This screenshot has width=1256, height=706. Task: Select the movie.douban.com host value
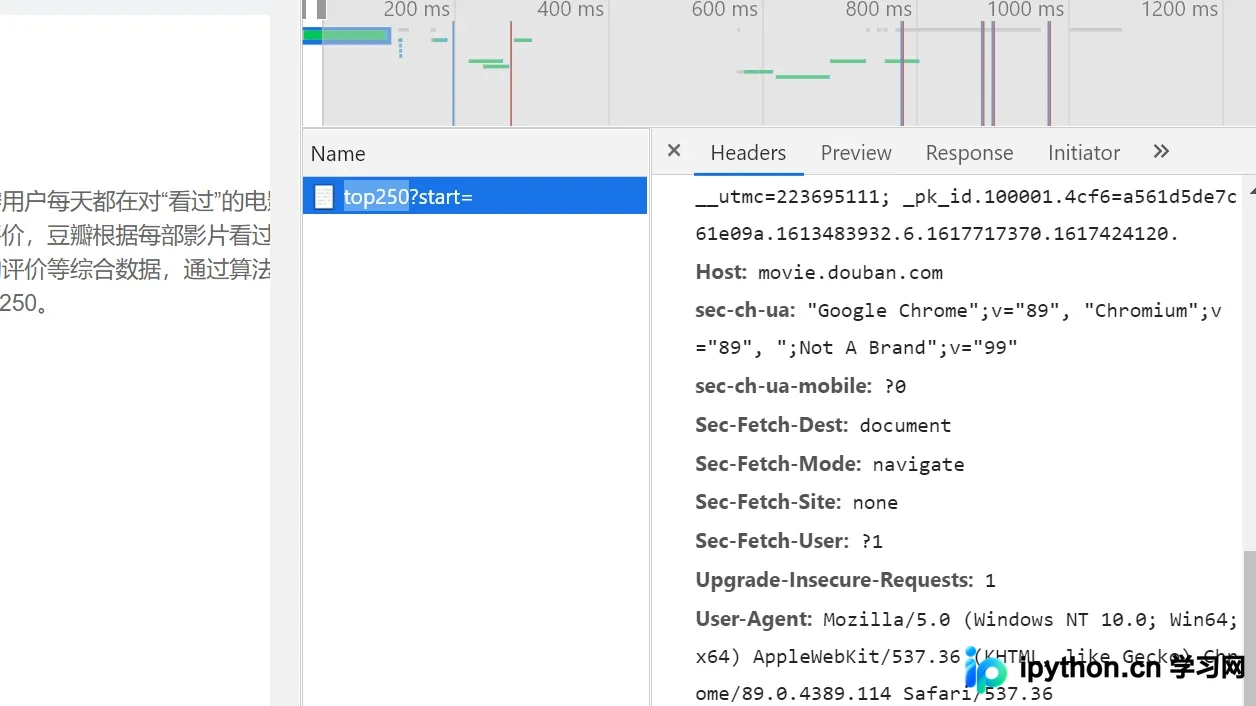pos(850,273)
